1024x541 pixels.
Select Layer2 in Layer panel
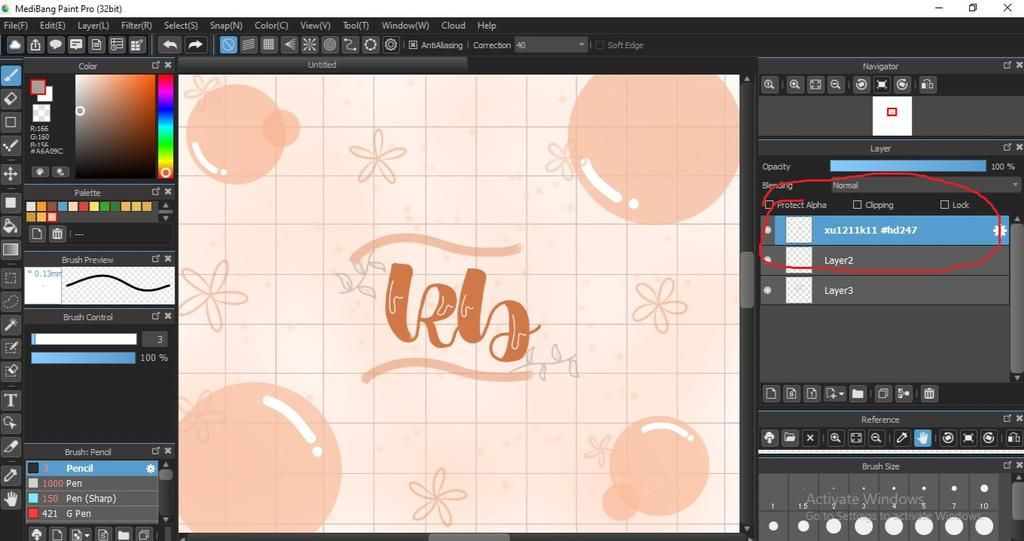tap(885, 260)
